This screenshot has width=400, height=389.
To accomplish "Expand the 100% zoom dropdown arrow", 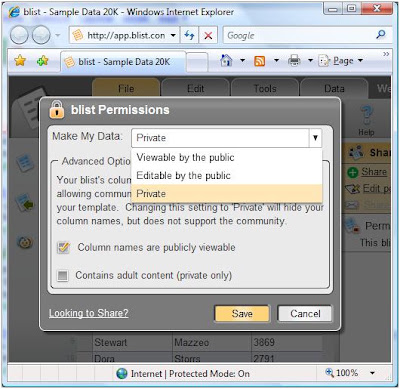I will tap(372, 373).
